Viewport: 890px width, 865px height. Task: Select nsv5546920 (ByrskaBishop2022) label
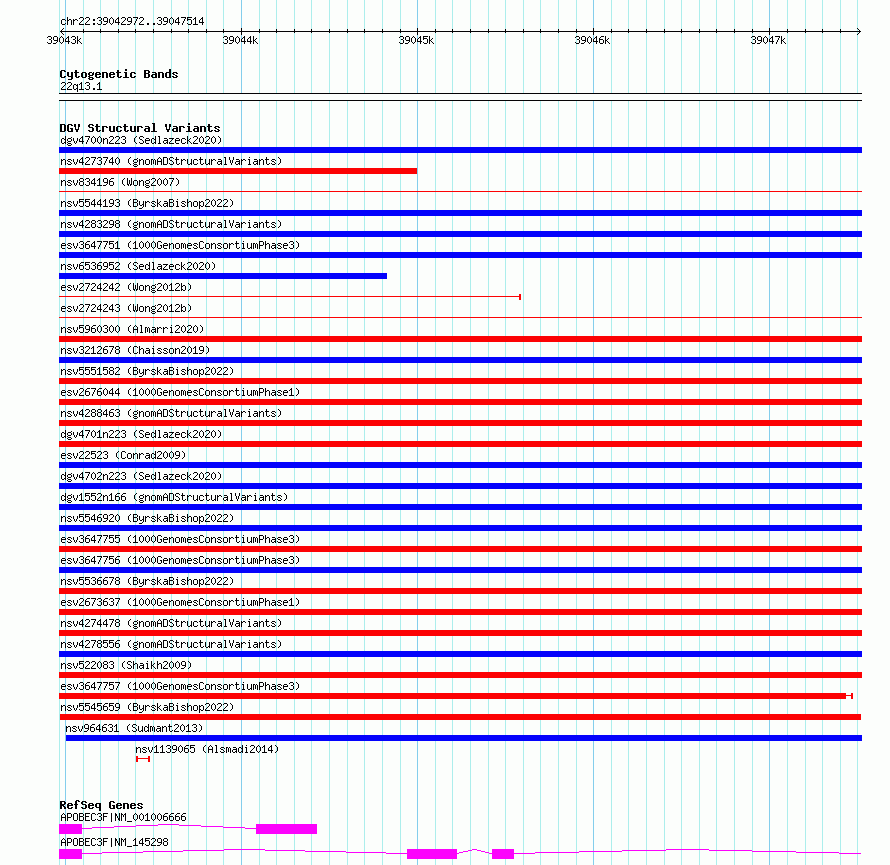[147, 518]
